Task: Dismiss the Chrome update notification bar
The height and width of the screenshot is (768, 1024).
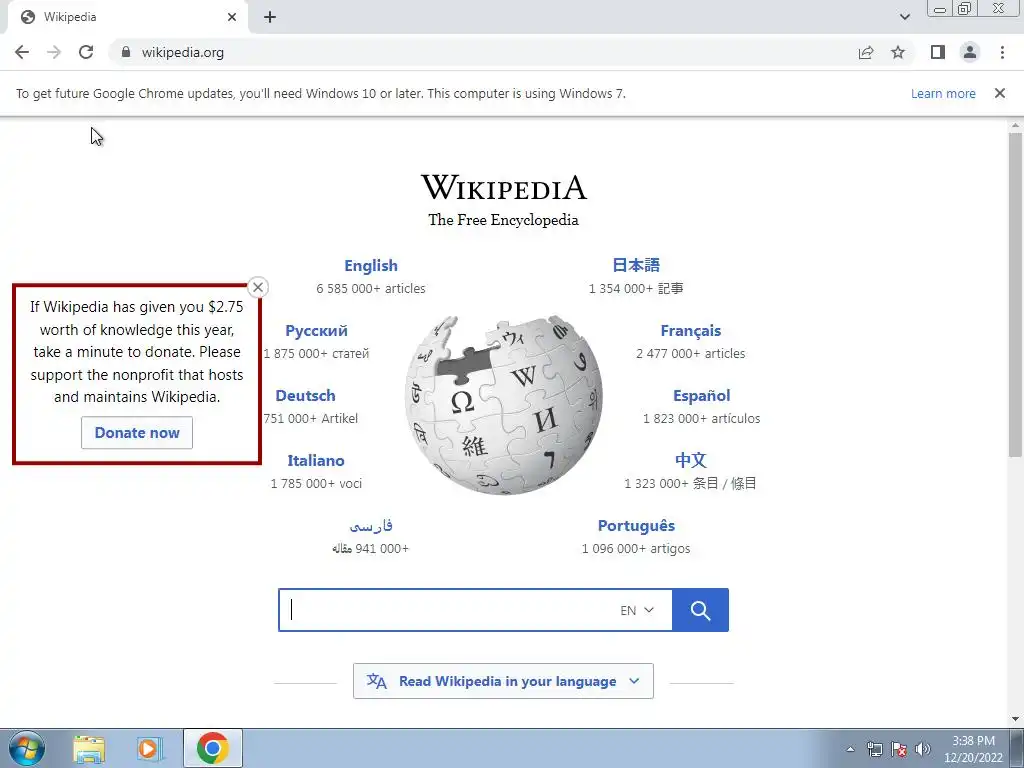Action: pos(1000,93)
